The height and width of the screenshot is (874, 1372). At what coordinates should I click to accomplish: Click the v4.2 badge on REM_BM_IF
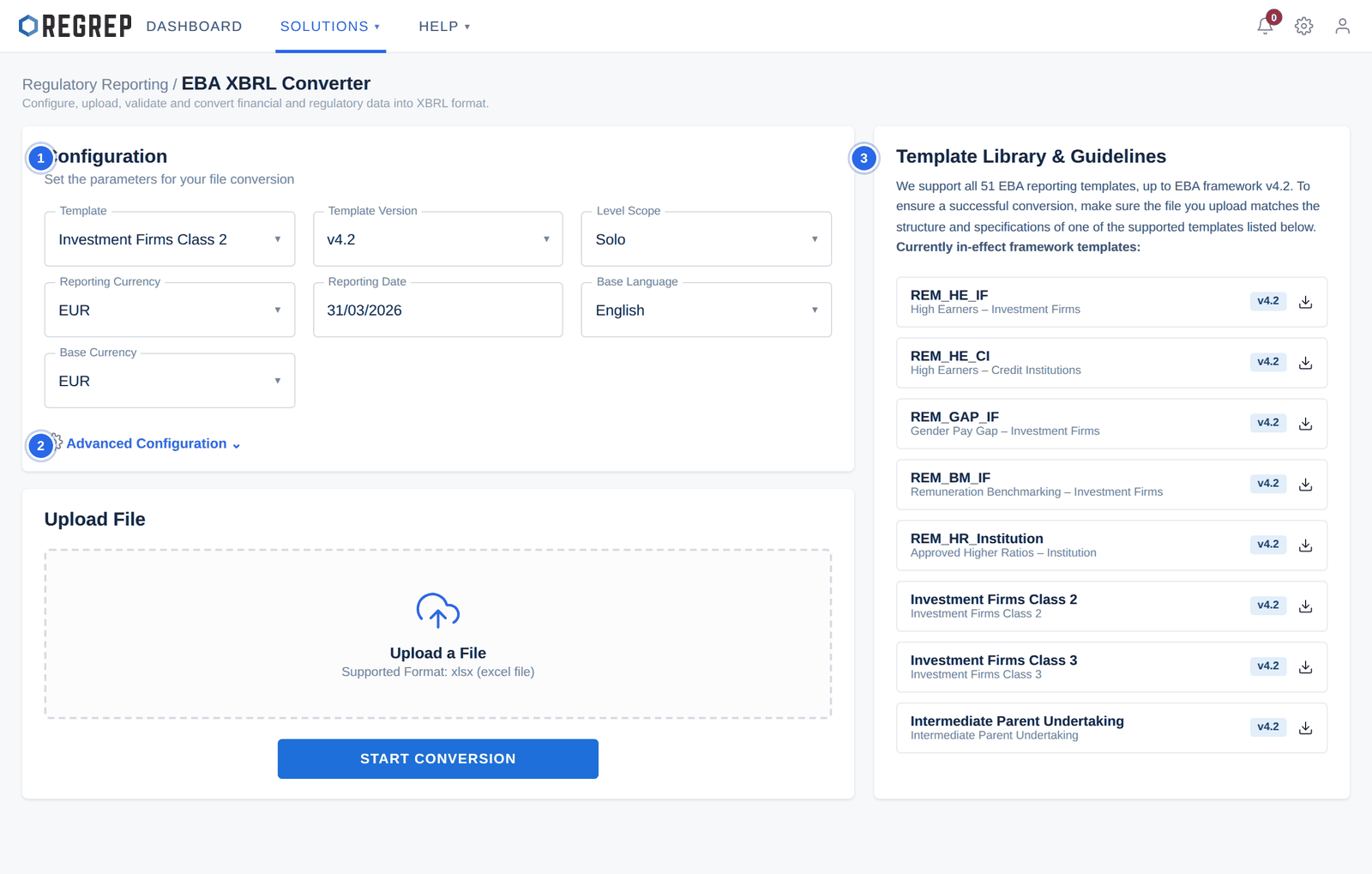coord(1268,484)
